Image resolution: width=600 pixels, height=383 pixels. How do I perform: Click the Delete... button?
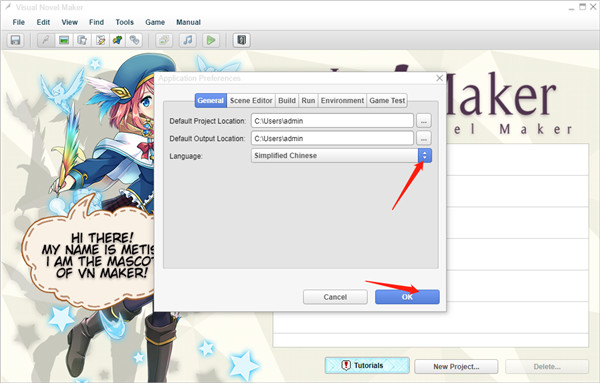547,367
